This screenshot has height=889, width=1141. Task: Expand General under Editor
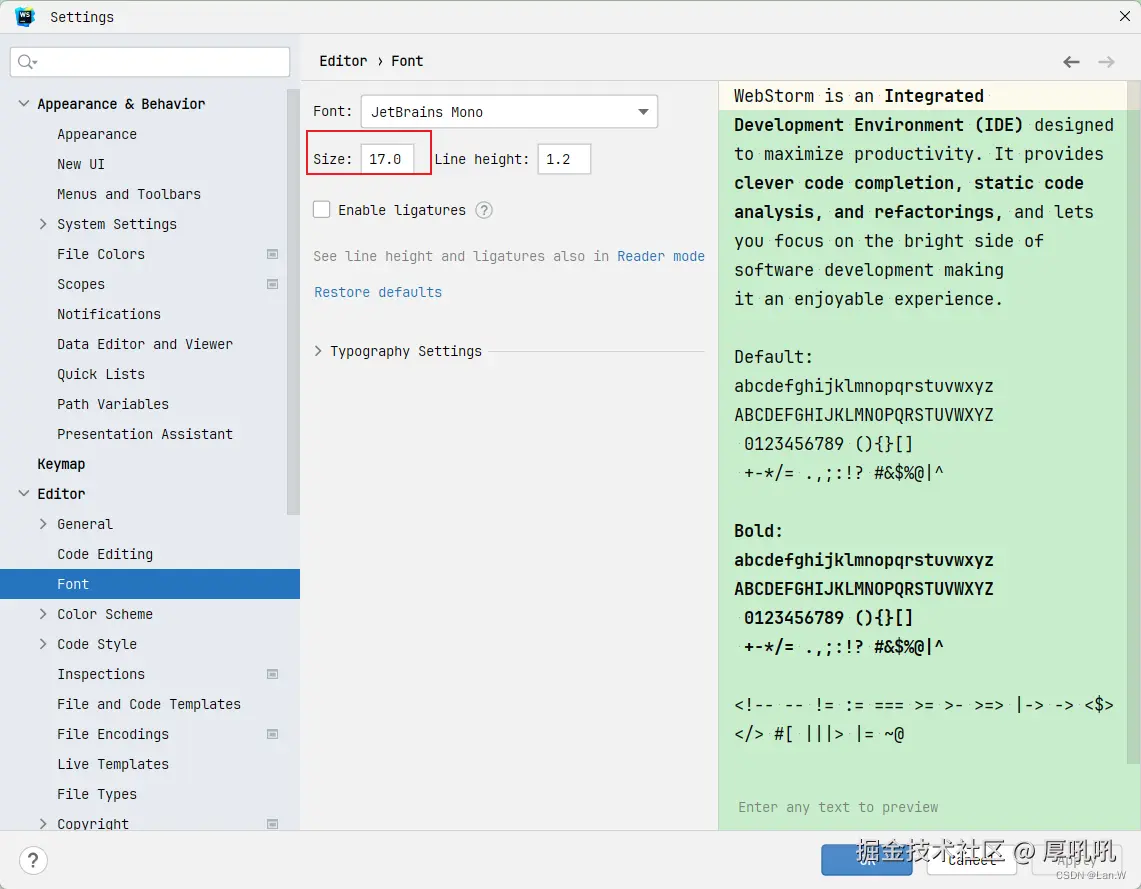(43, 524)
